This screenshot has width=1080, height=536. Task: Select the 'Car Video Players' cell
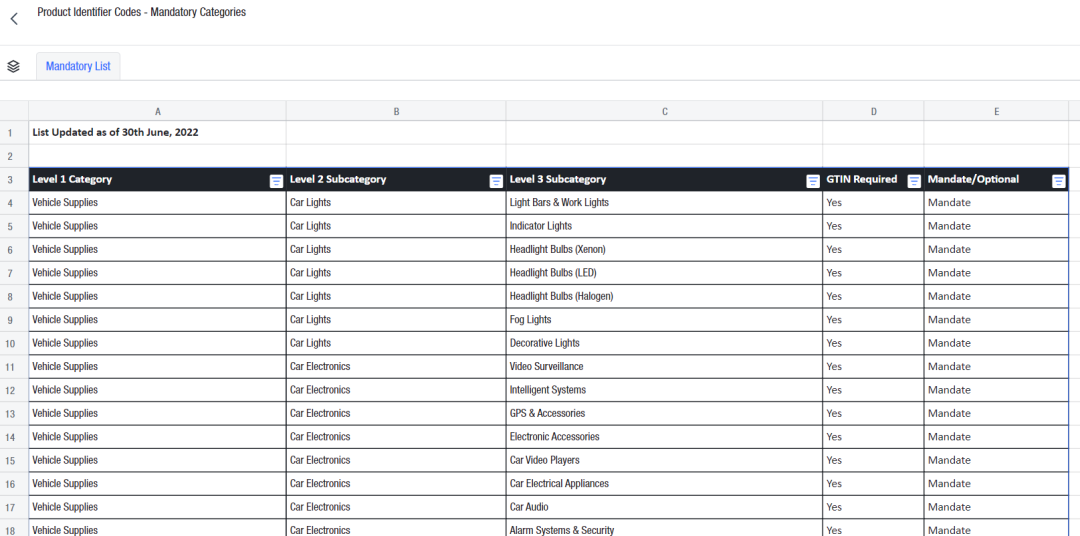pyautogui.click(x=665, y=460)
